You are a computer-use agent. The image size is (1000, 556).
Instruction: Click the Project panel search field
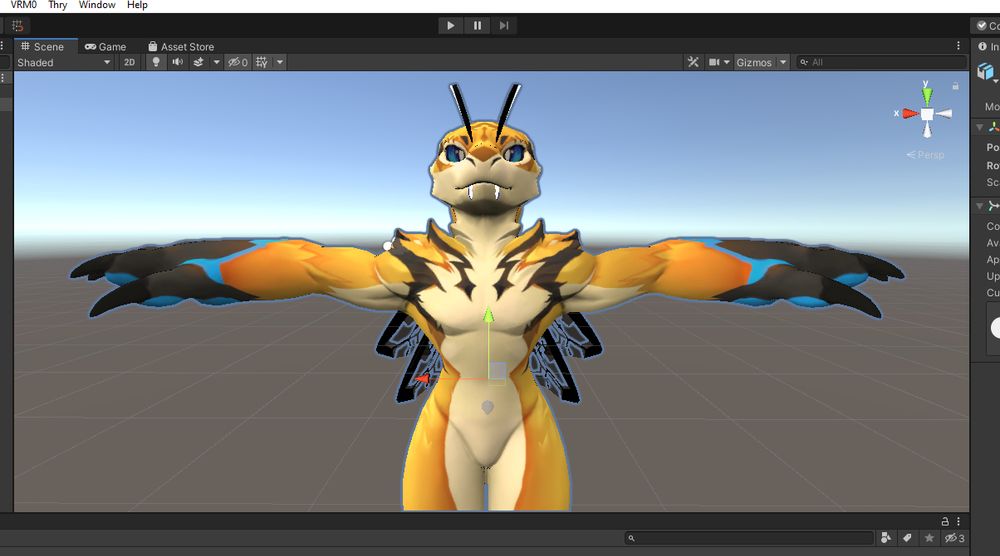click(749, 538)
